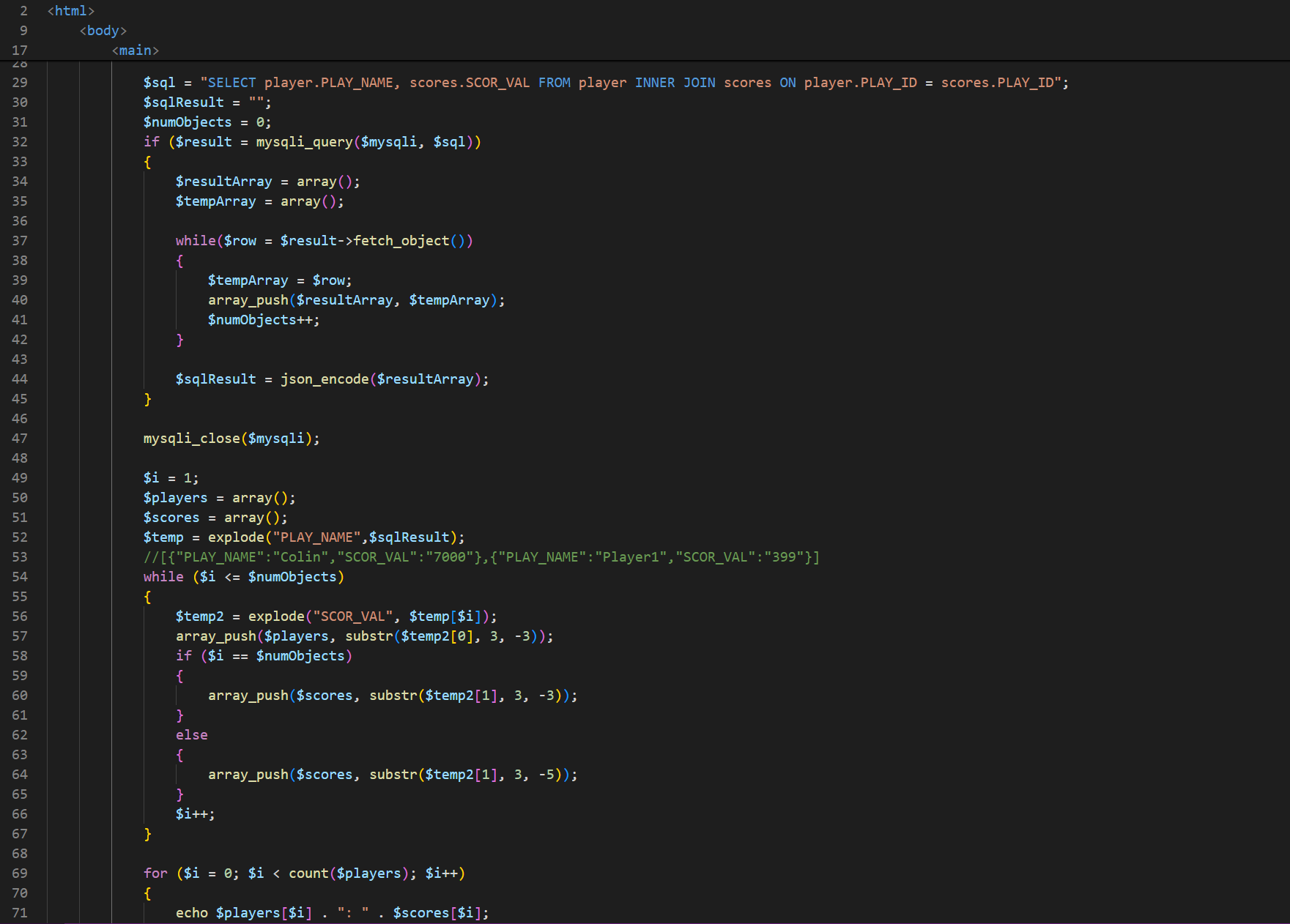This screenshot has width=1290, height=924.
Task: Click the mysqli_query if statement
Action: point(312,142)
